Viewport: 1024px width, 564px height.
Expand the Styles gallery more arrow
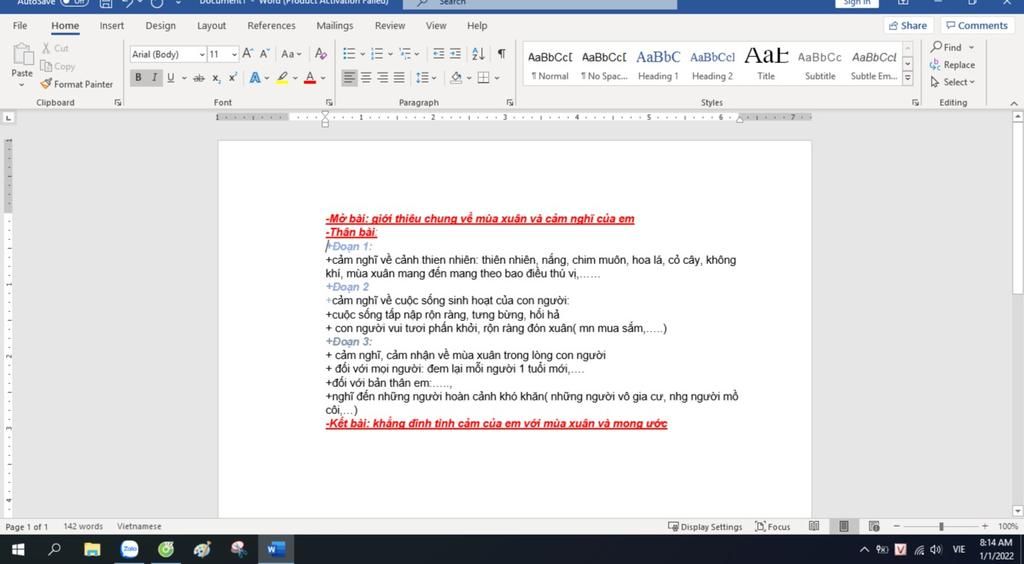(907, 78)
